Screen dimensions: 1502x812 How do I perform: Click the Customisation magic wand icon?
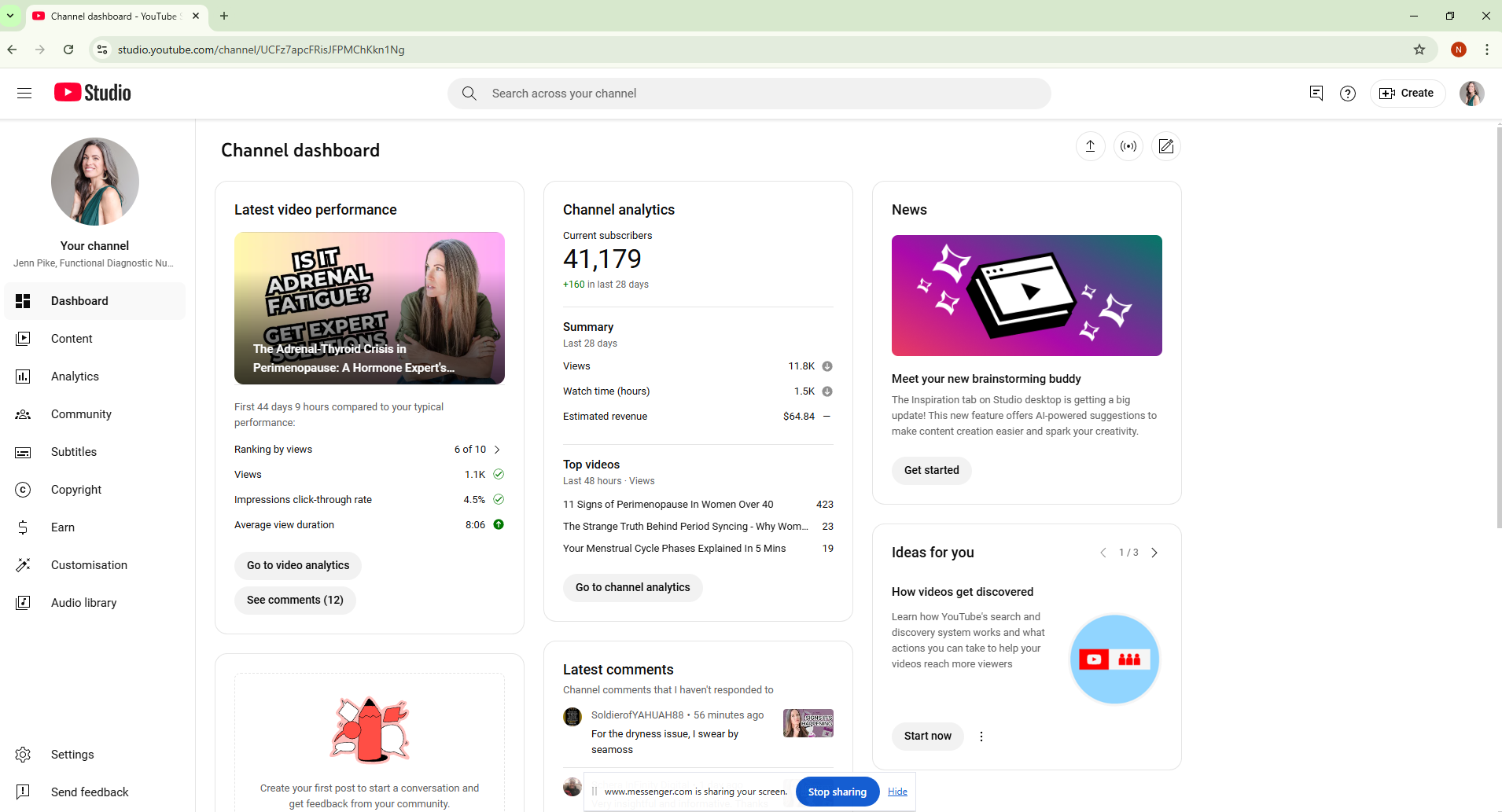tap(23, 565)
